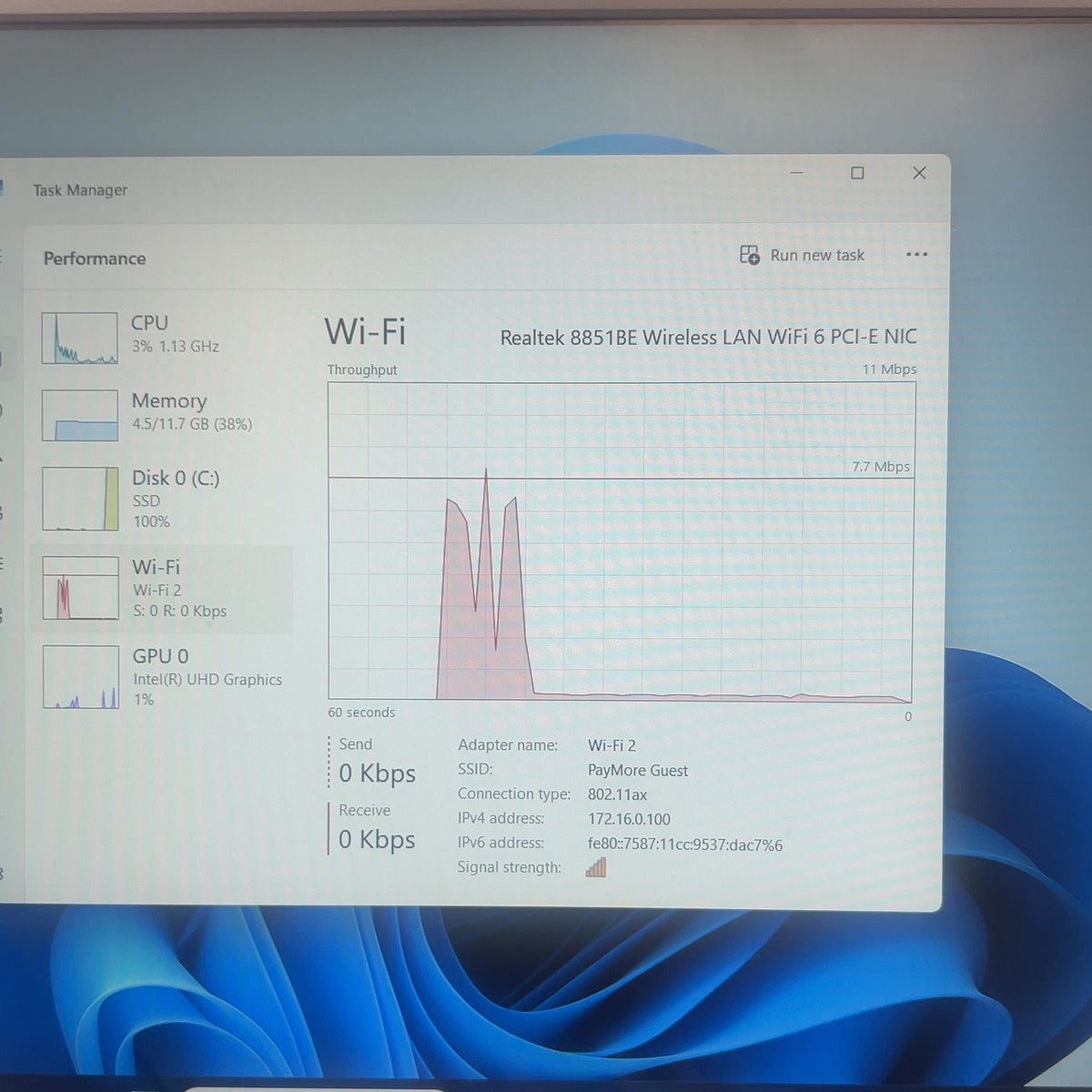The image size is (1092, 1092).
Task: Click the Performance page heading
Action: (x=95, y=258)
